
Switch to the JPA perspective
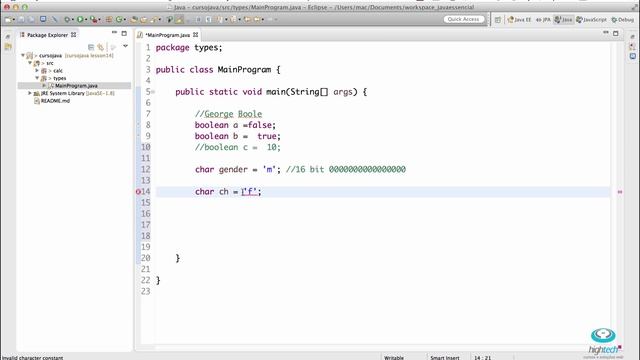click(543, 20)
